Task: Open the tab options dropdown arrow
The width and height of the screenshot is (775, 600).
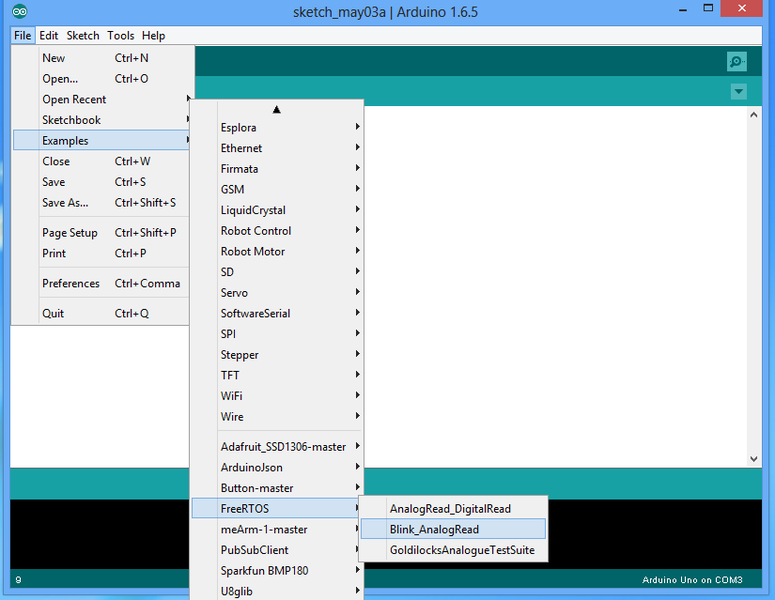Action: [738, 91]
